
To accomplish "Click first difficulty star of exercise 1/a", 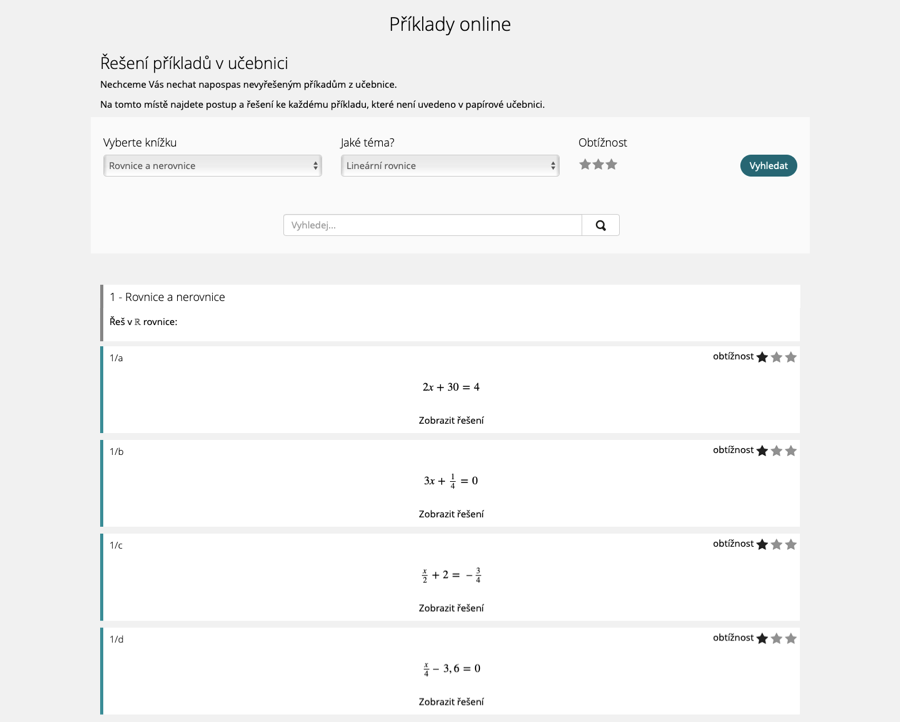I will [x=762, y=357].
